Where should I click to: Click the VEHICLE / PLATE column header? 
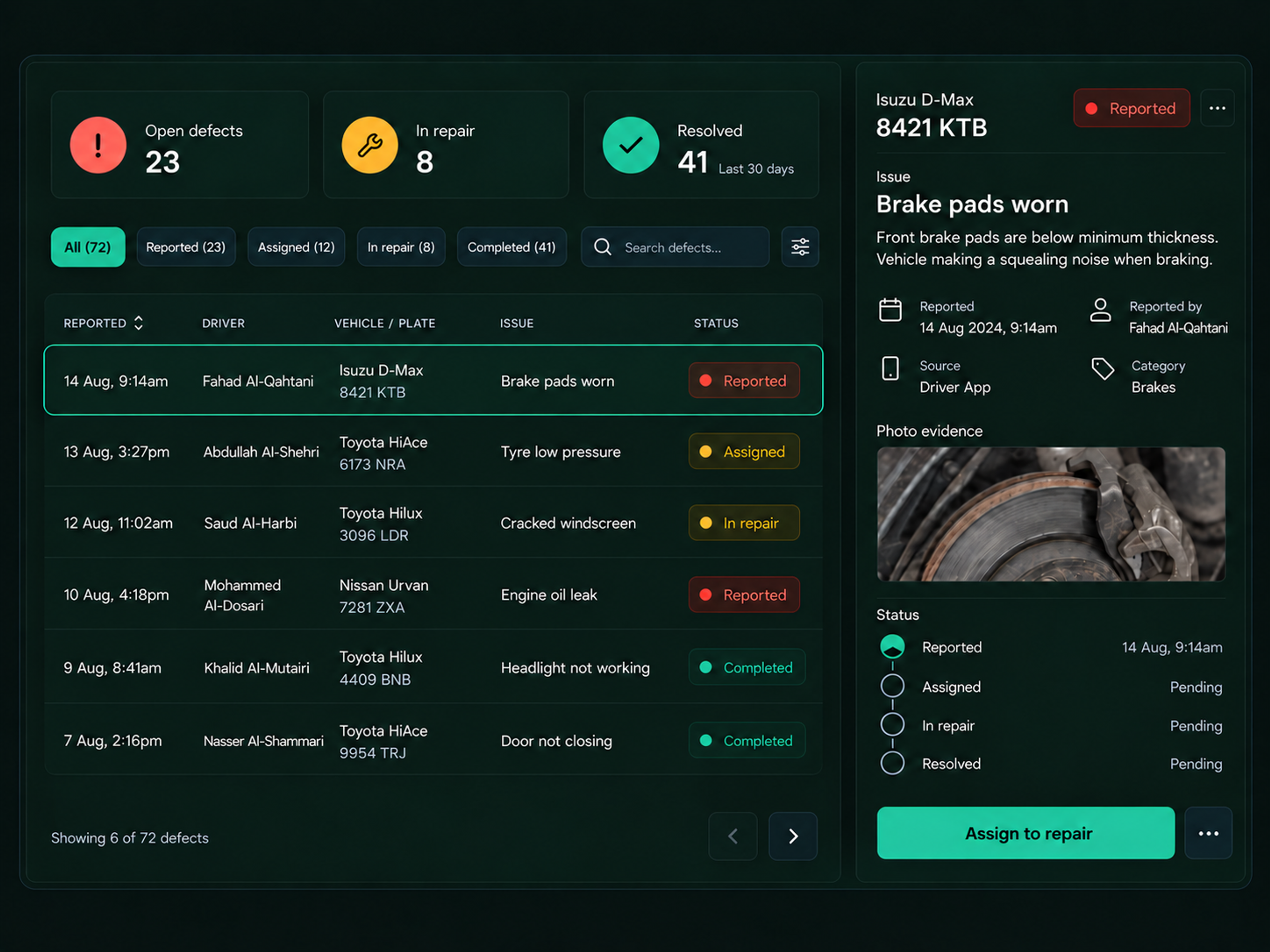(385, 323)
